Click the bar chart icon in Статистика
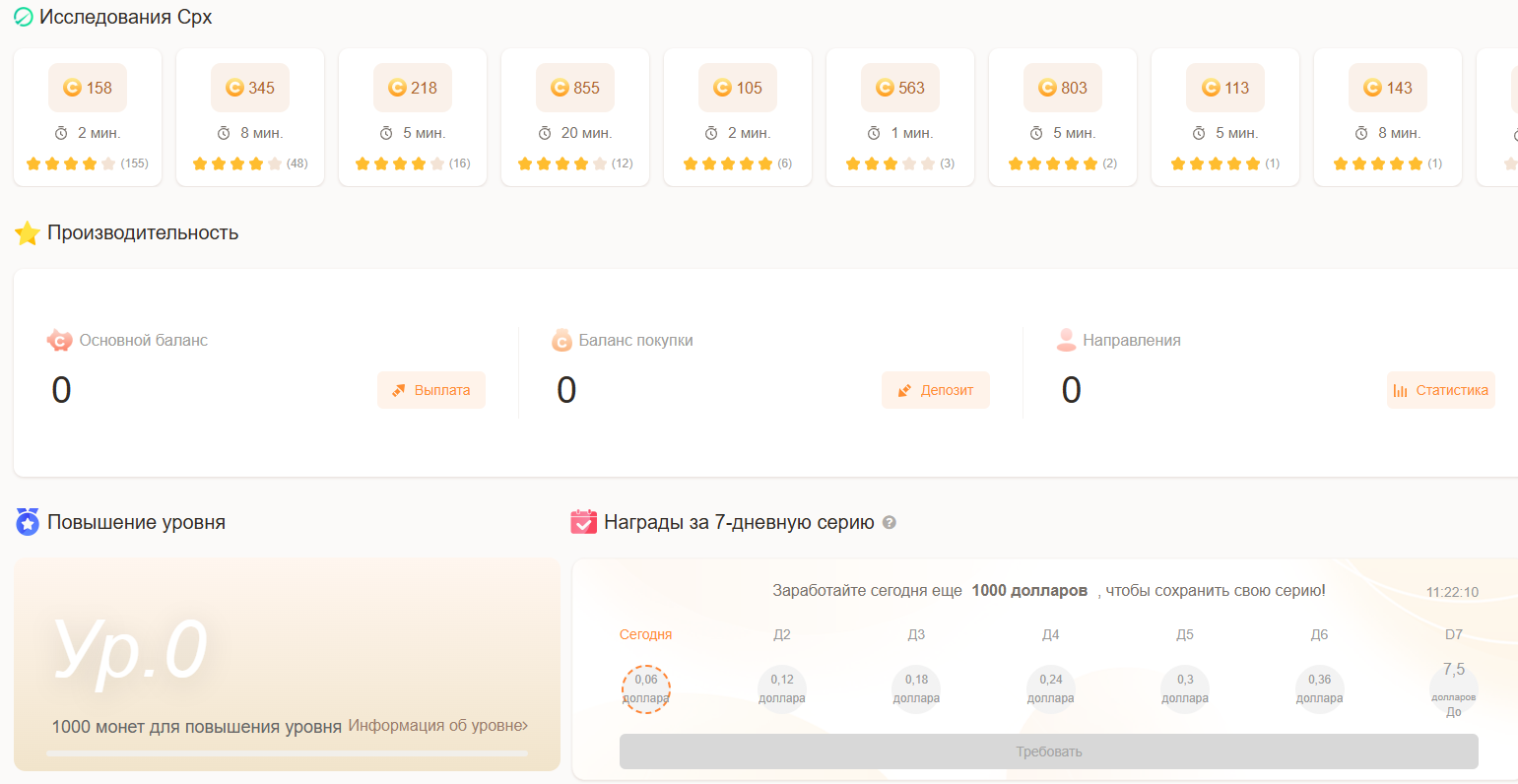This screenshot has width=1518, height=784. point(1401,390)
